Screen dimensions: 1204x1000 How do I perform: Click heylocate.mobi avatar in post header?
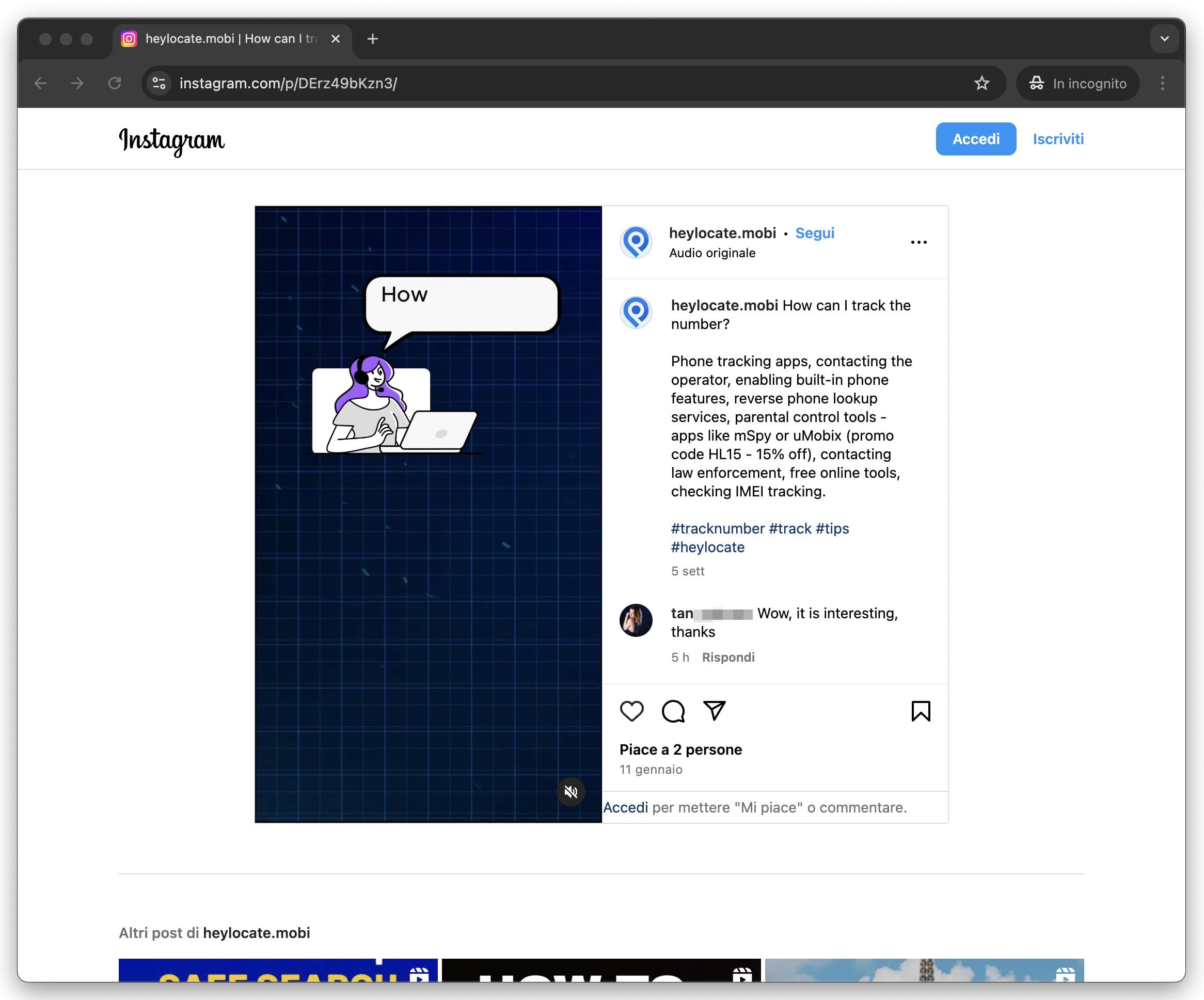click(x=636, y=242)
